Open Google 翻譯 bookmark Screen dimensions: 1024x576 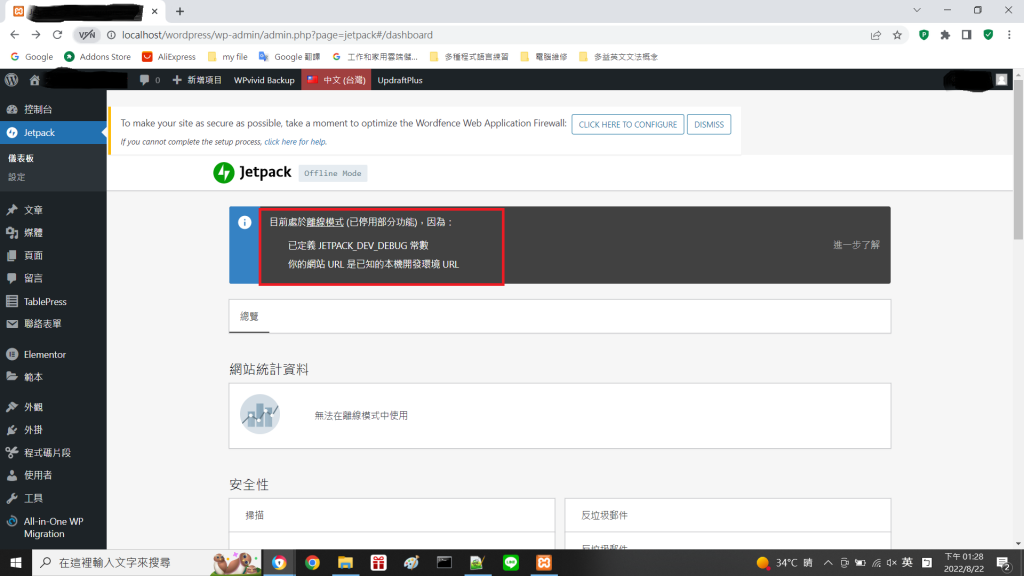coord(289,57)
